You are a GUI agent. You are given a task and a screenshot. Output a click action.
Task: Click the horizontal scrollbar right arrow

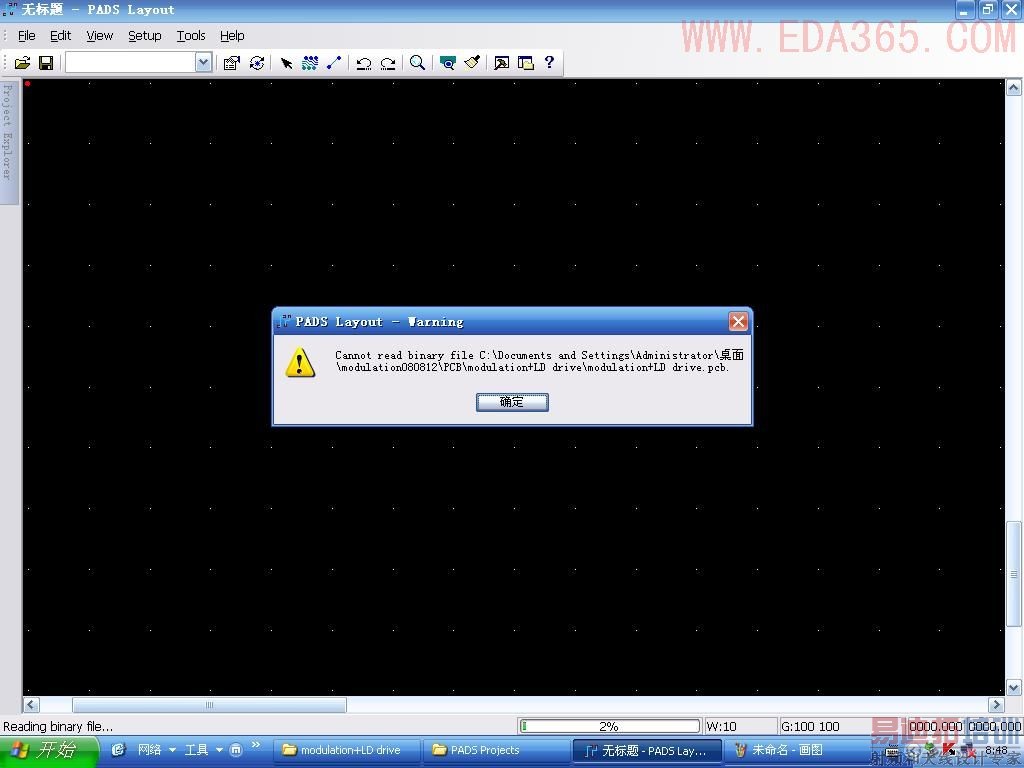(997, 705)
